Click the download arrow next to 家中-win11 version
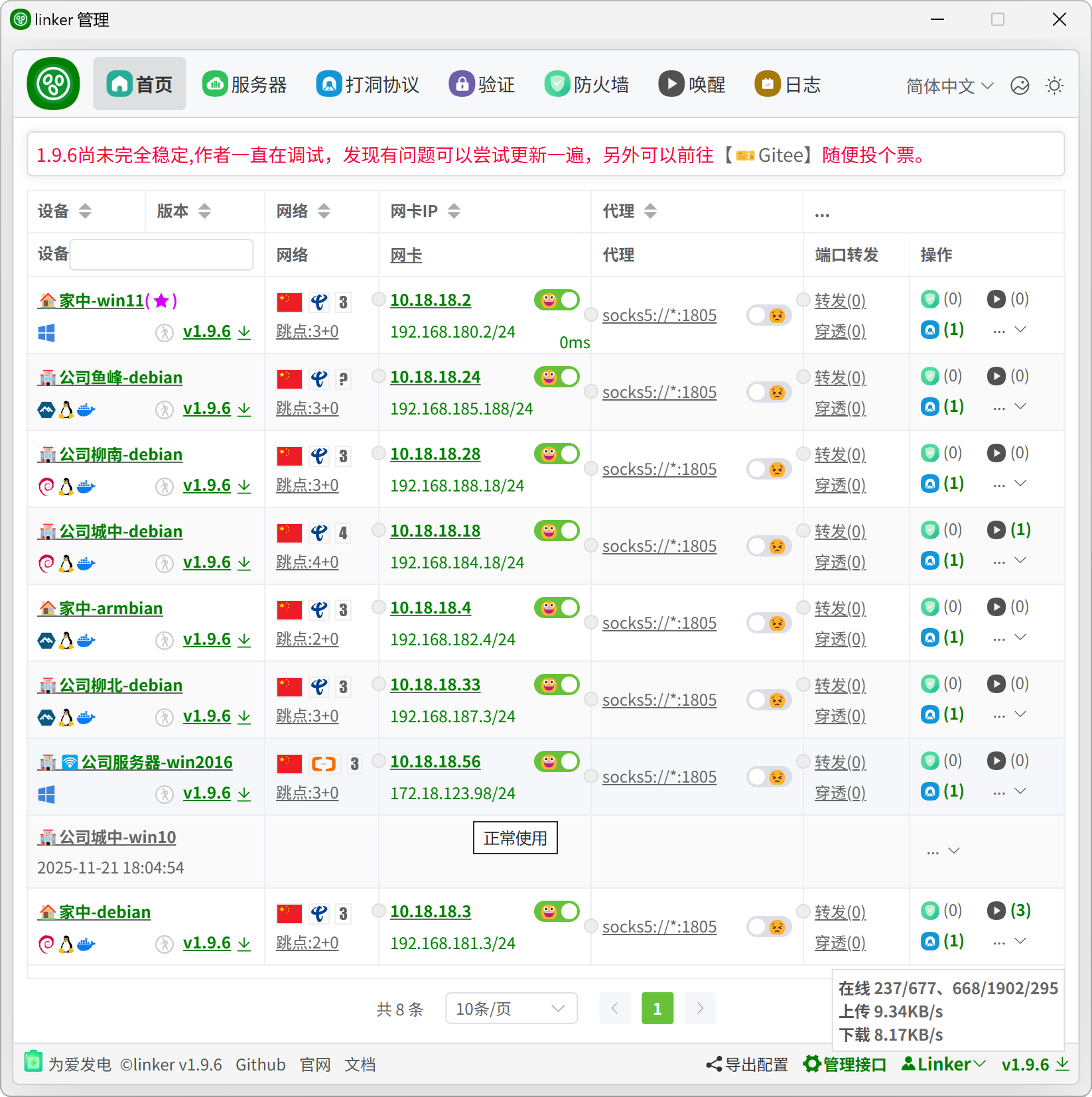1092x1097 pixels. tap(244, 332)
